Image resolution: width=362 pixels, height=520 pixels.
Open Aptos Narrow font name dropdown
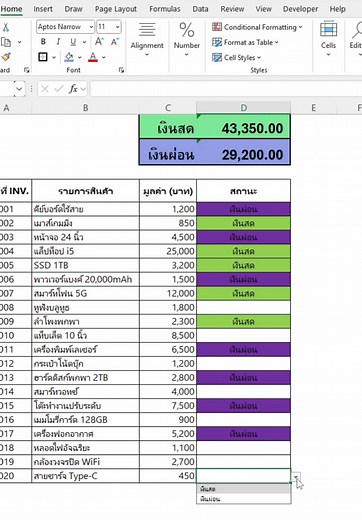coord(91,27)
